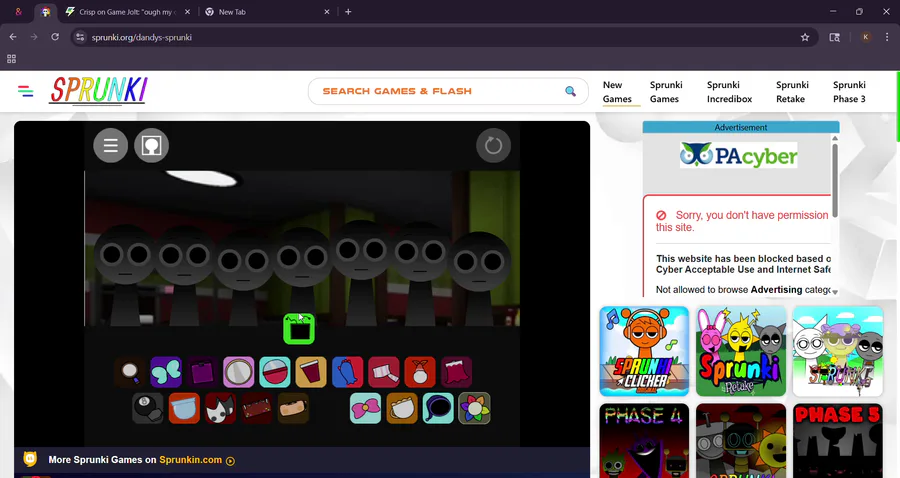
Task: Pick the magnifying glass sound icon
Action: coord(130,372)
